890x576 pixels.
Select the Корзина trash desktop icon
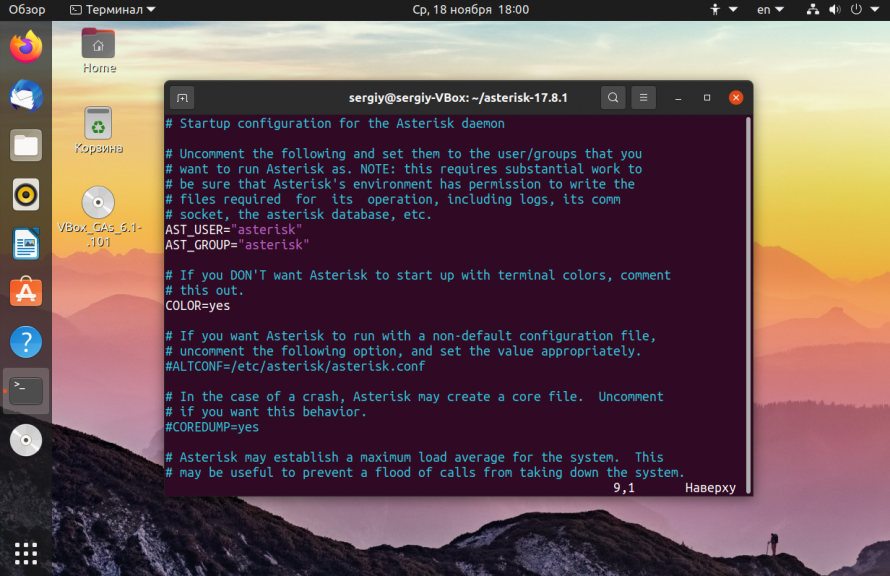(x=98, y=131)
